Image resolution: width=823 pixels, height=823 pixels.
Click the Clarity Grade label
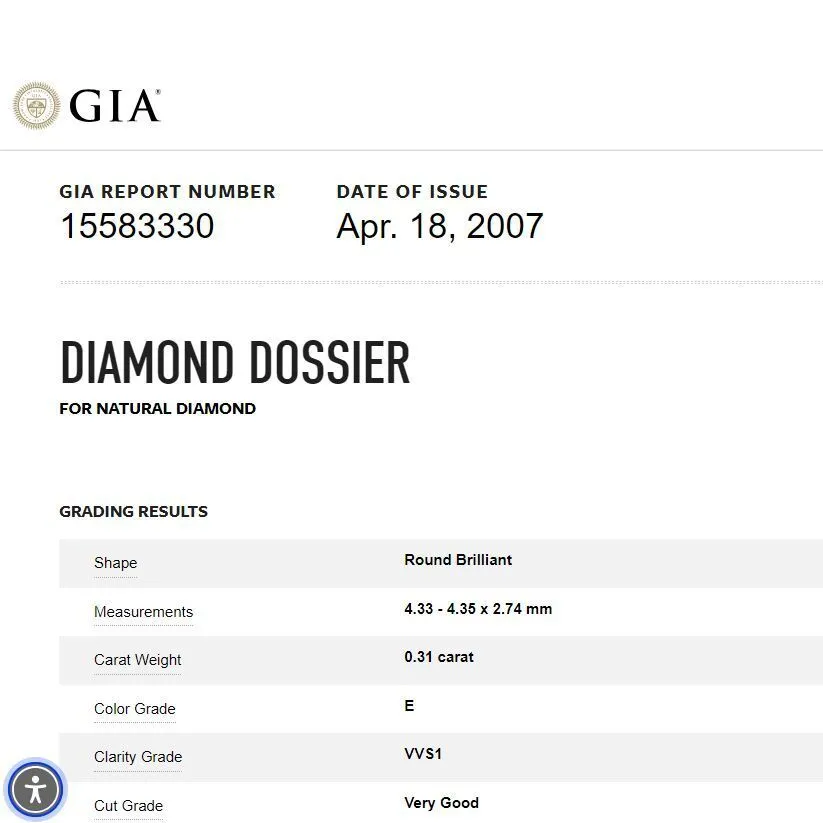(x=138, y=757)
